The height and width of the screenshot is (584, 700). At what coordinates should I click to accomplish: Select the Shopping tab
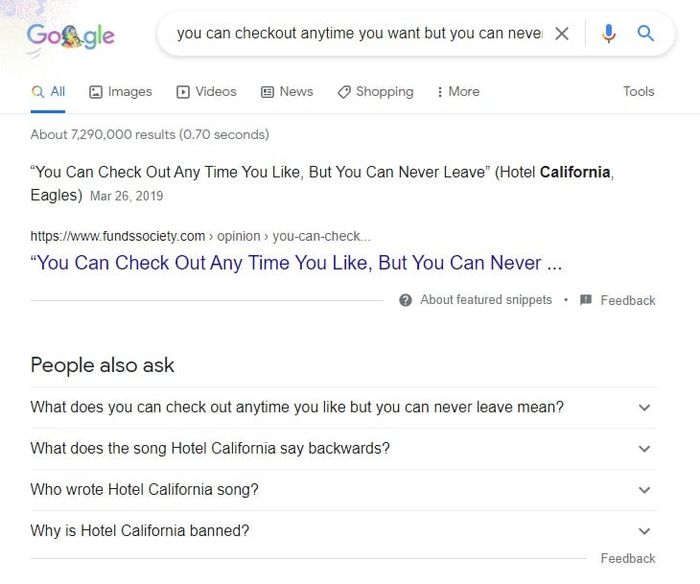(375, 92)
